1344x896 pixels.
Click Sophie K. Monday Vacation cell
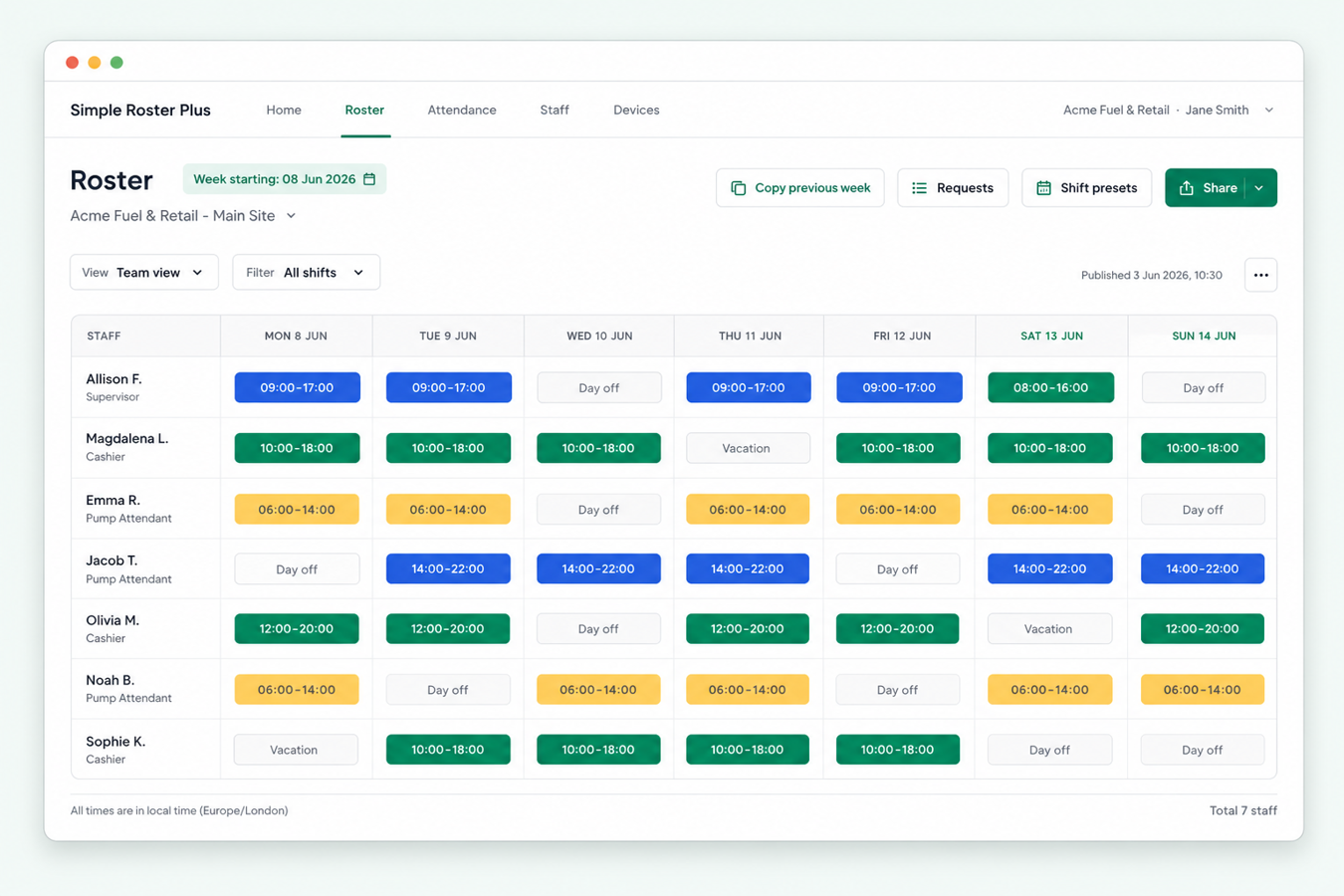pos(296,750)
